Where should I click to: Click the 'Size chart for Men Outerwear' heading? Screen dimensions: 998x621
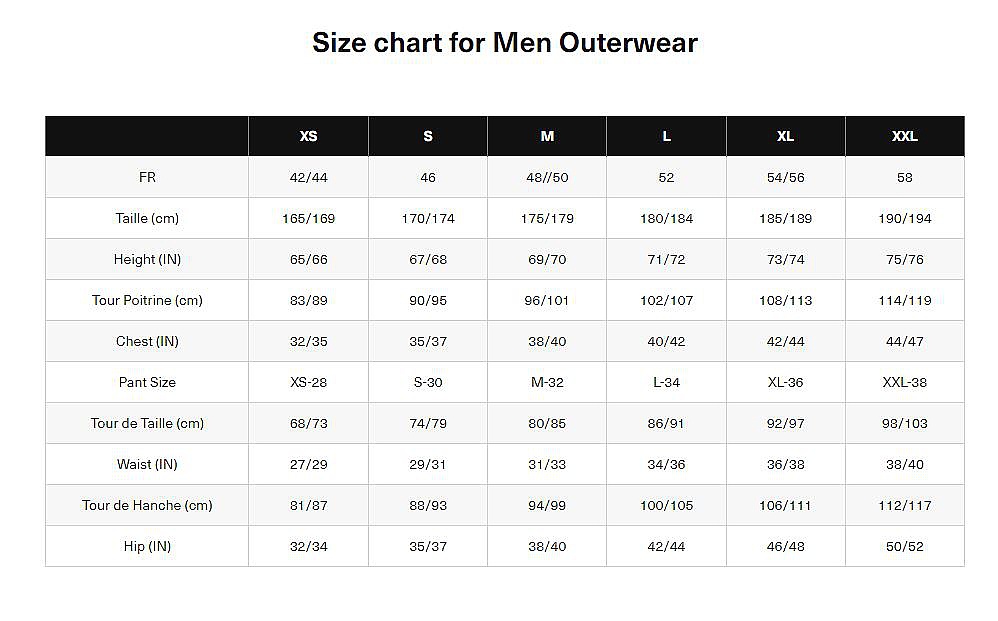point(504,43)
